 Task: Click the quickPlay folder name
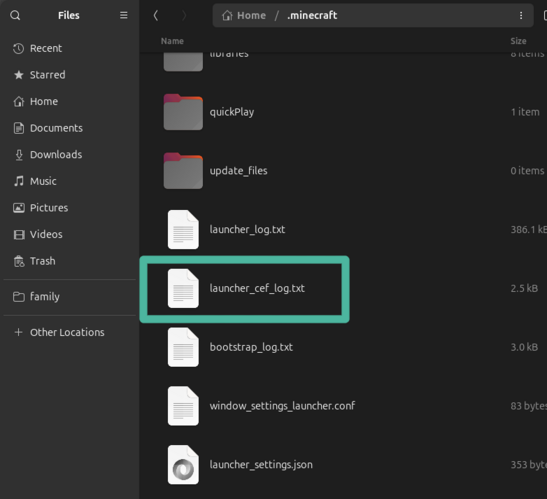(x=232, y=112)
